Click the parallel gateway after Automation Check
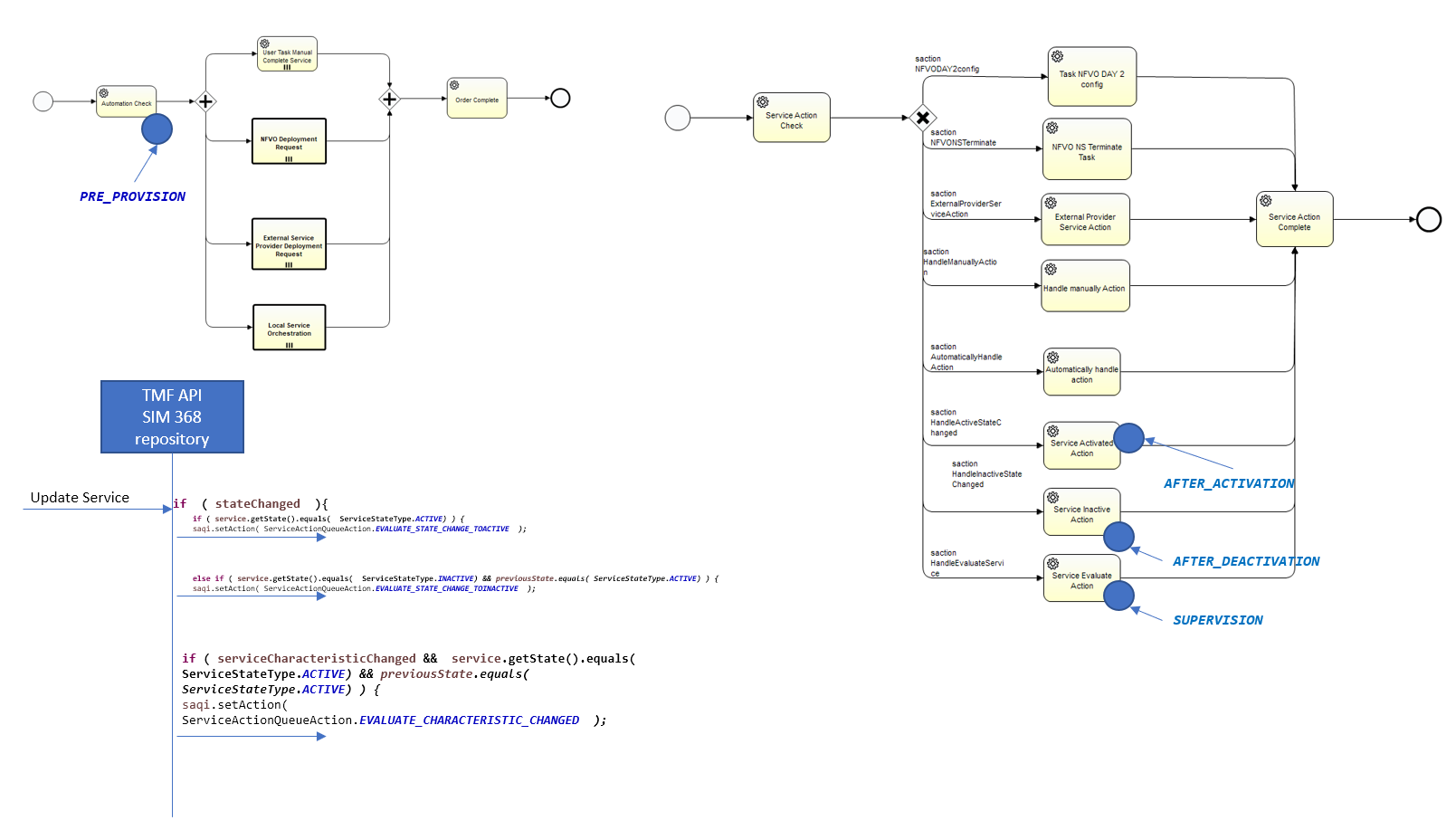The width and height of the screenshot is (1456, 830). pyautogui.click(x=205, y=101)
